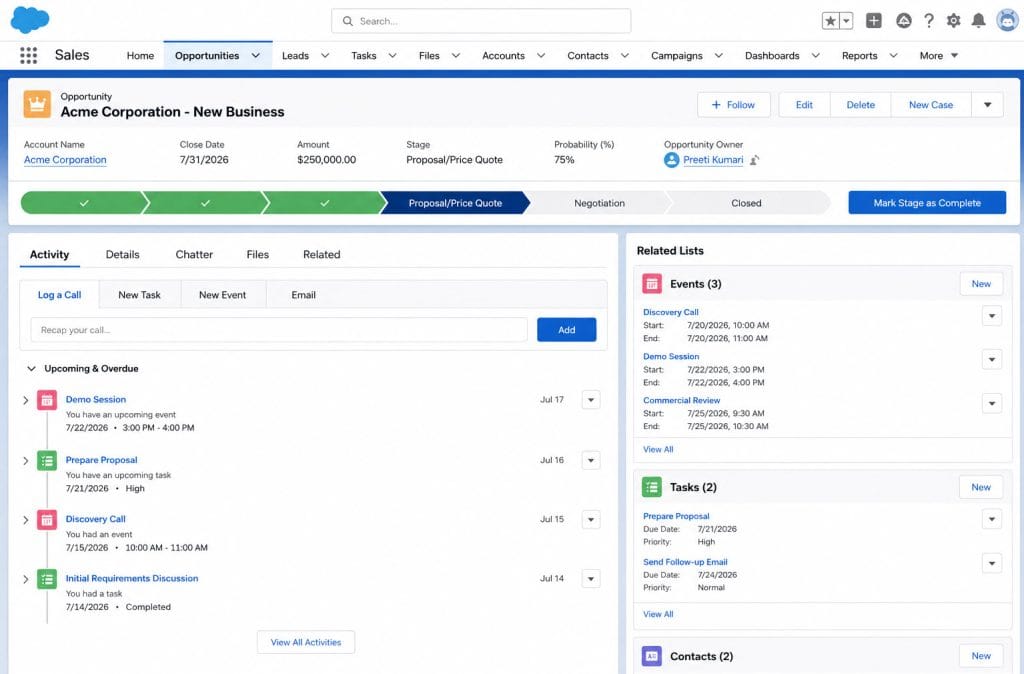The width and height of the screenshot is (1024, 674).
Task: Open the App Launcher grid icon
Action: pos(28,56)
